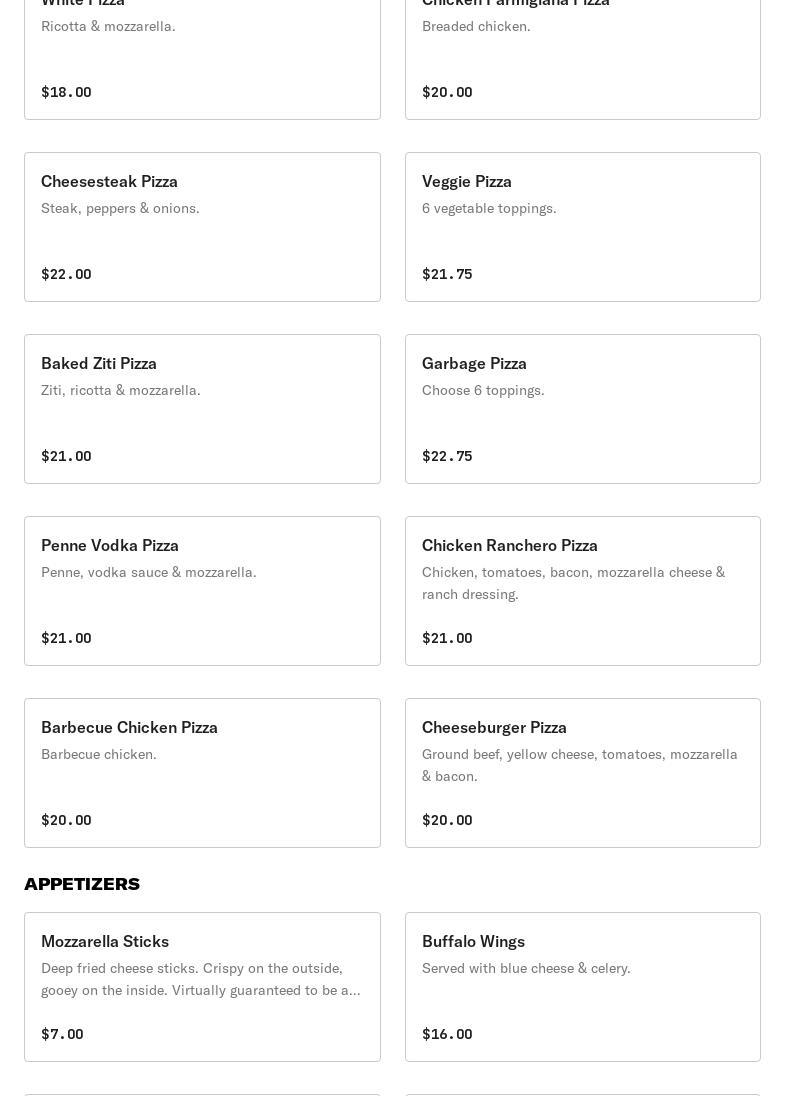Select the Veggie Pizza card
Screen dimensions: 785x1096
pos(582,227)
